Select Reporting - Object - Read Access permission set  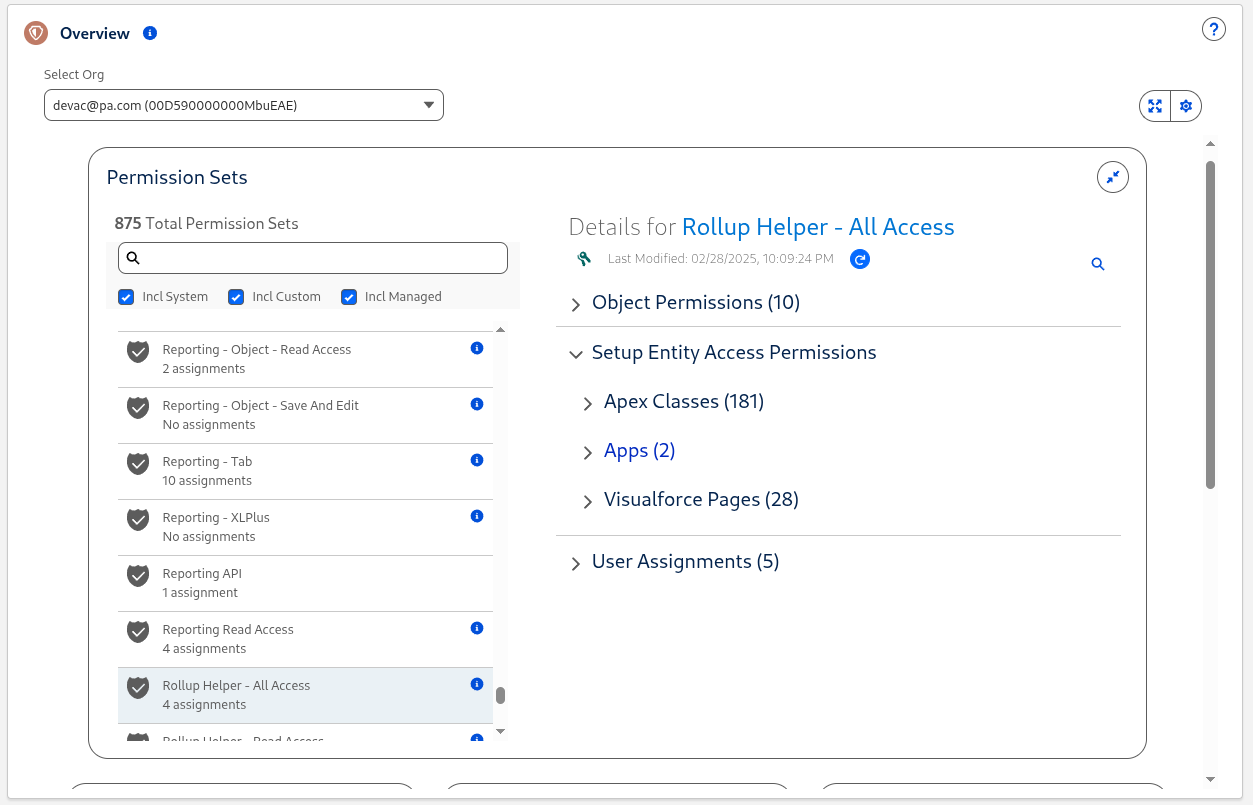tap(305, 359)
